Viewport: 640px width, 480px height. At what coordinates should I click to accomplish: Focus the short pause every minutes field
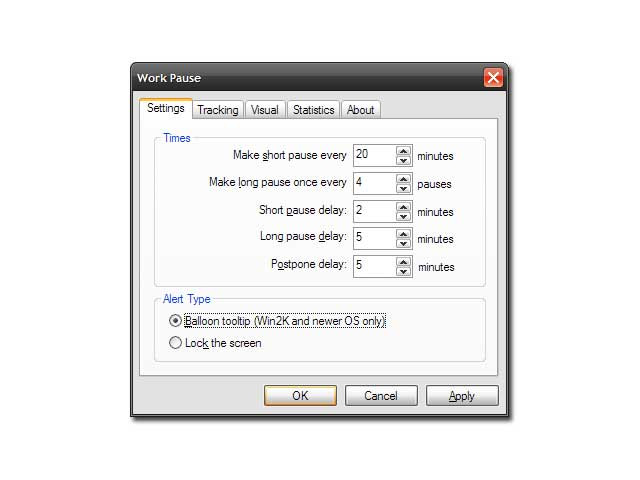pyautogui.click(x=374, y=155)
